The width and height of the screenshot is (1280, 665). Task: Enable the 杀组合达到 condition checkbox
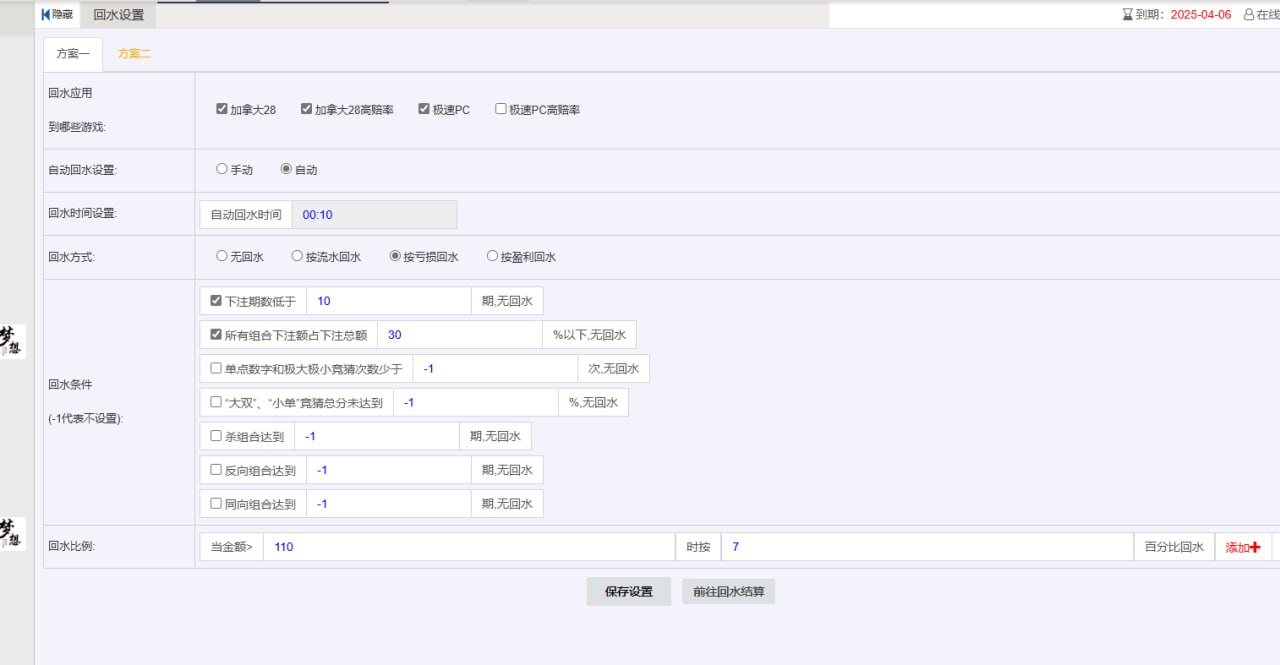coord(215,435)
